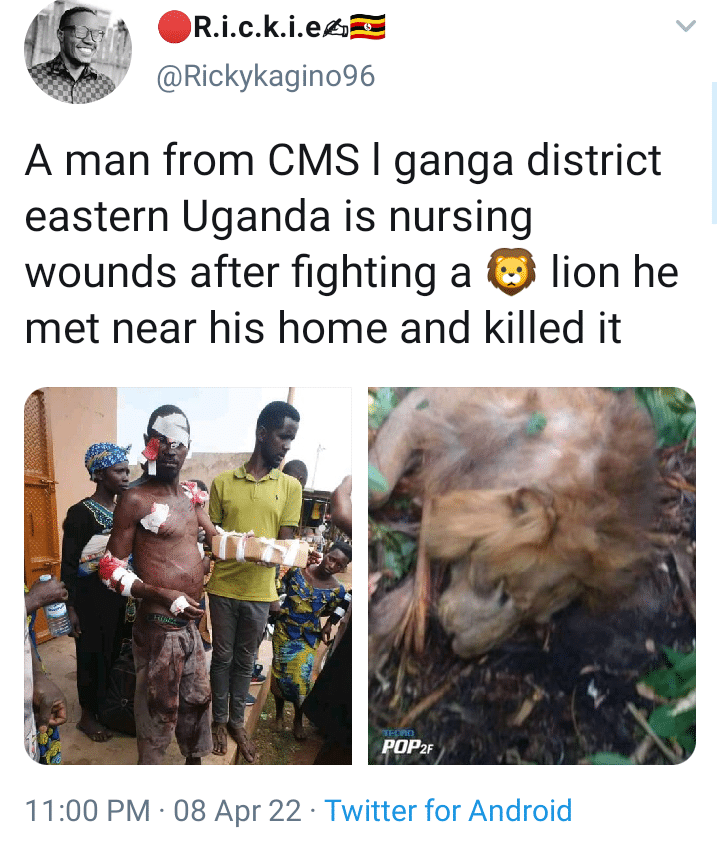Click the scrollbar on the right edge
Viewport: 717px width, 854px height.
(714, 154)
